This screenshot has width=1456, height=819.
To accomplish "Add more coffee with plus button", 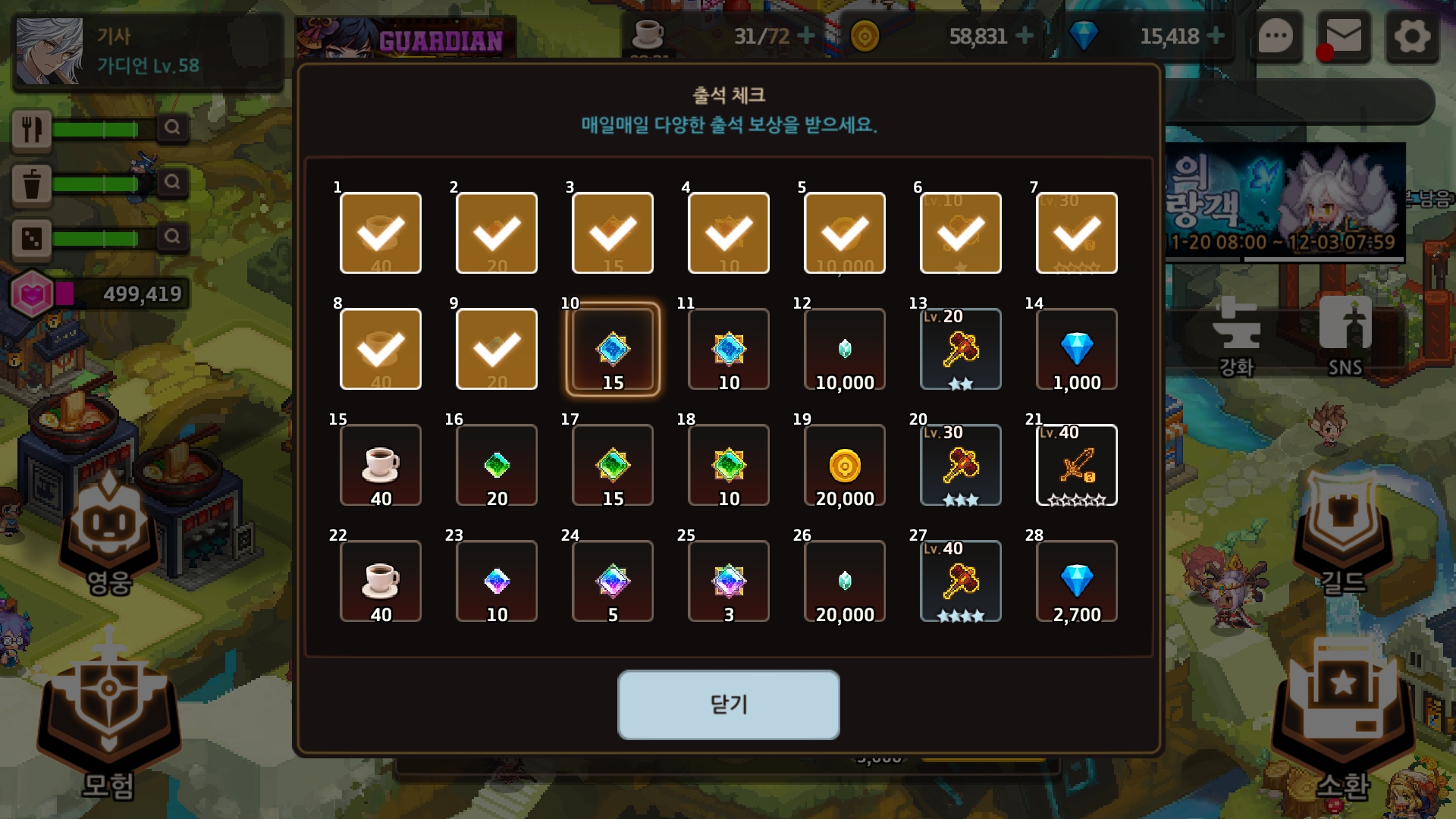I will coord(806,36).
